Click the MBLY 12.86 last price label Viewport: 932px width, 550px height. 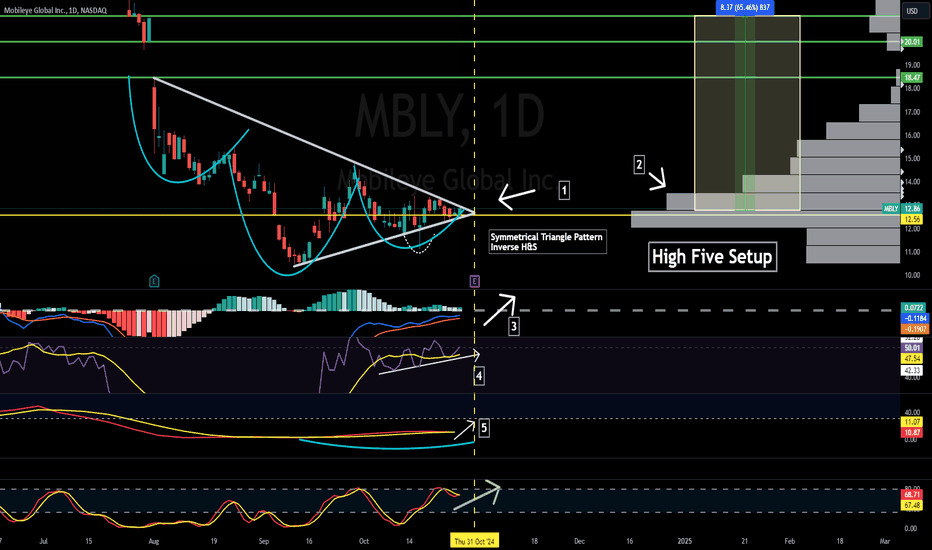click(x=902, y=209)
